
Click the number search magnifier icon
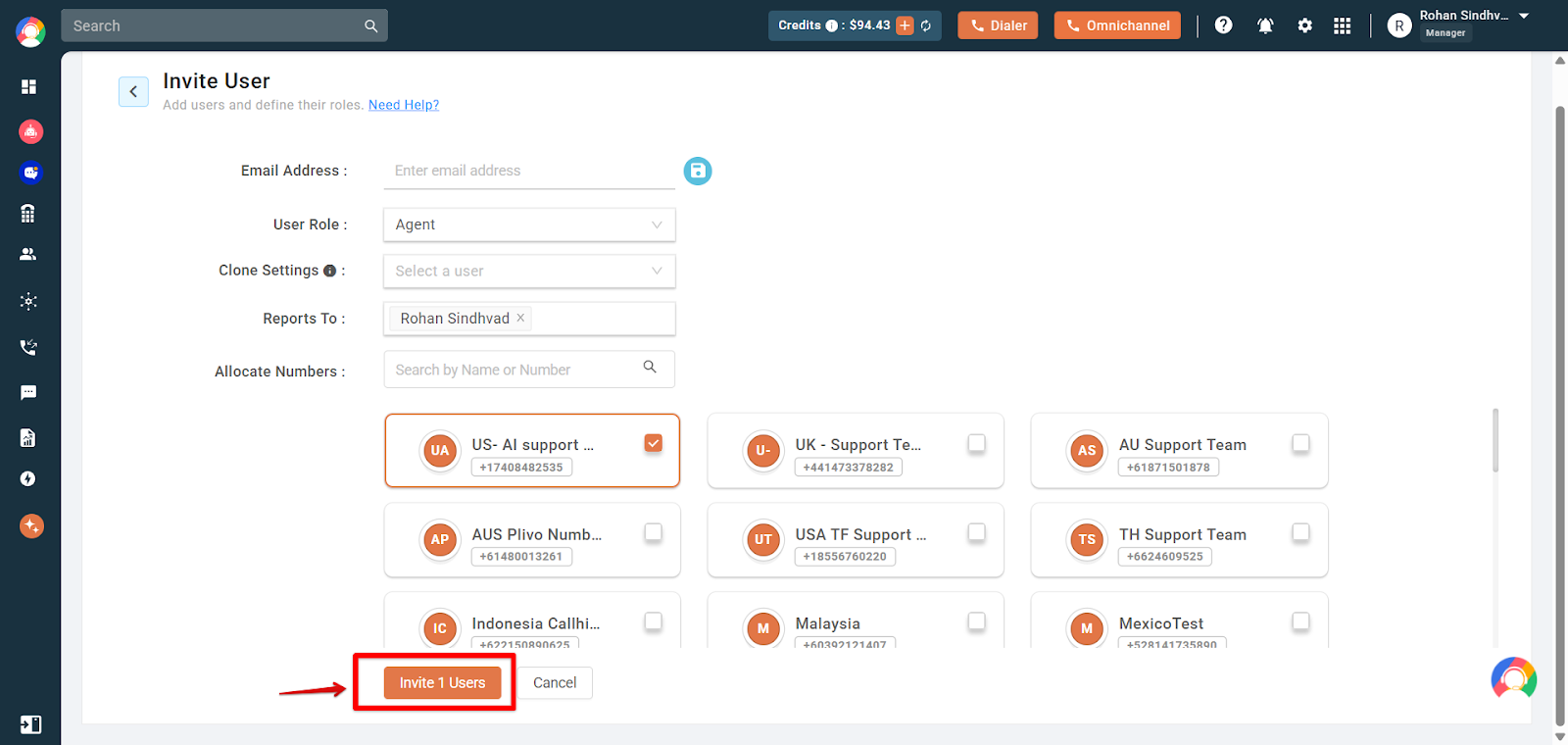(650, 367)
